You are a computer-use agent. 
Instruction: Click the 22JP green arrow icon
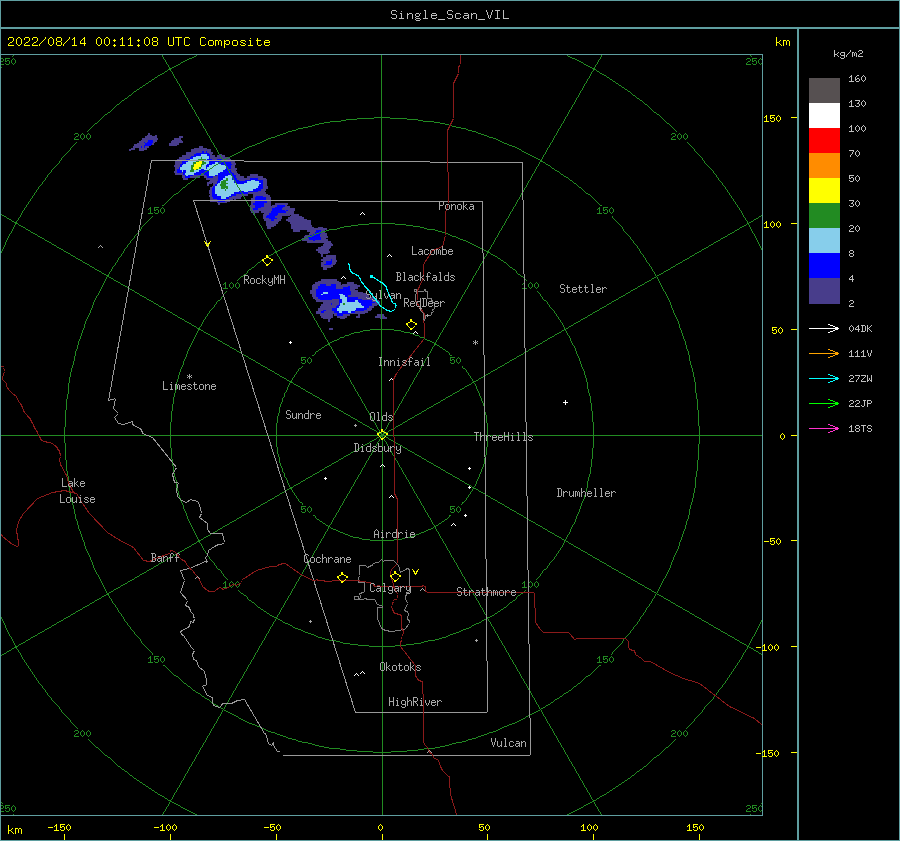click(824, 404)
